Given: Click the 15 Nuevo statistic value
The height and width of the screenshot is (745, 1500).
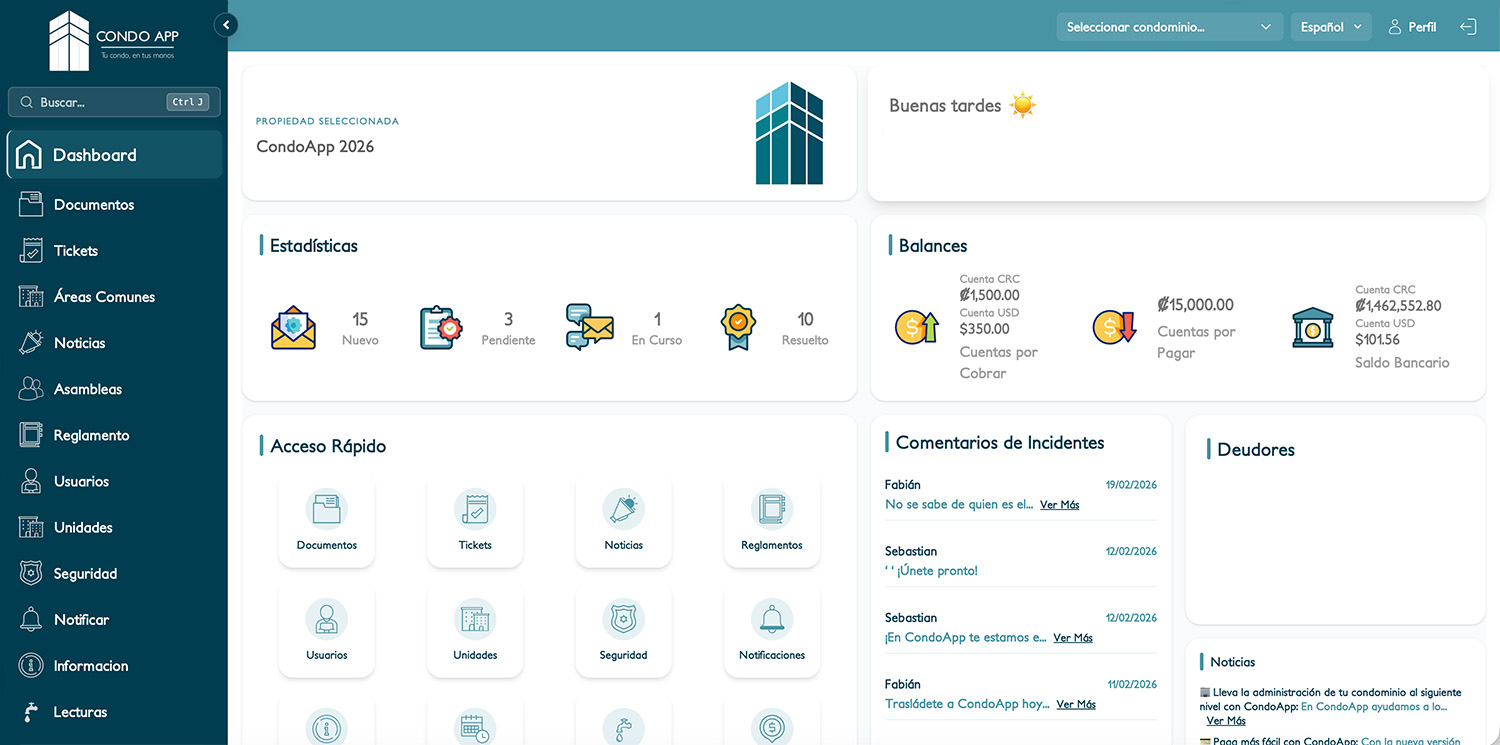Looking at the screenshot, I should point(360,319).
